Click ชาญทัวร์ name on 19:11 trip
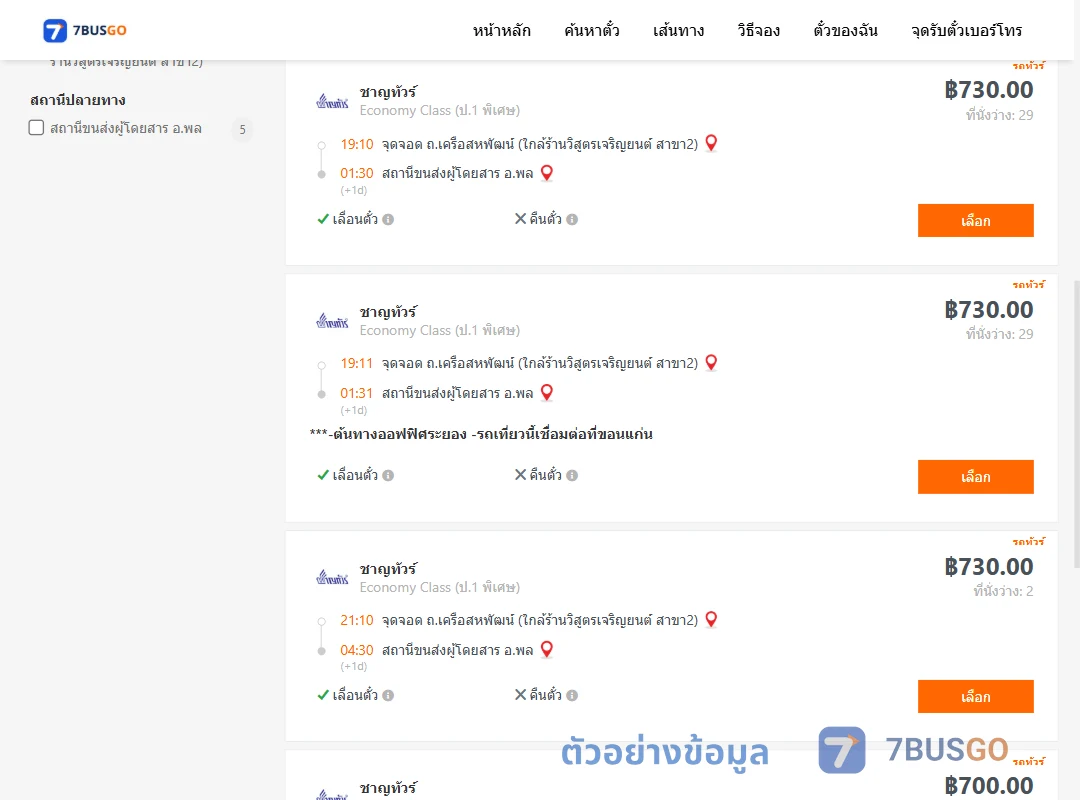 pyautogui.click(x=388, y=311)
